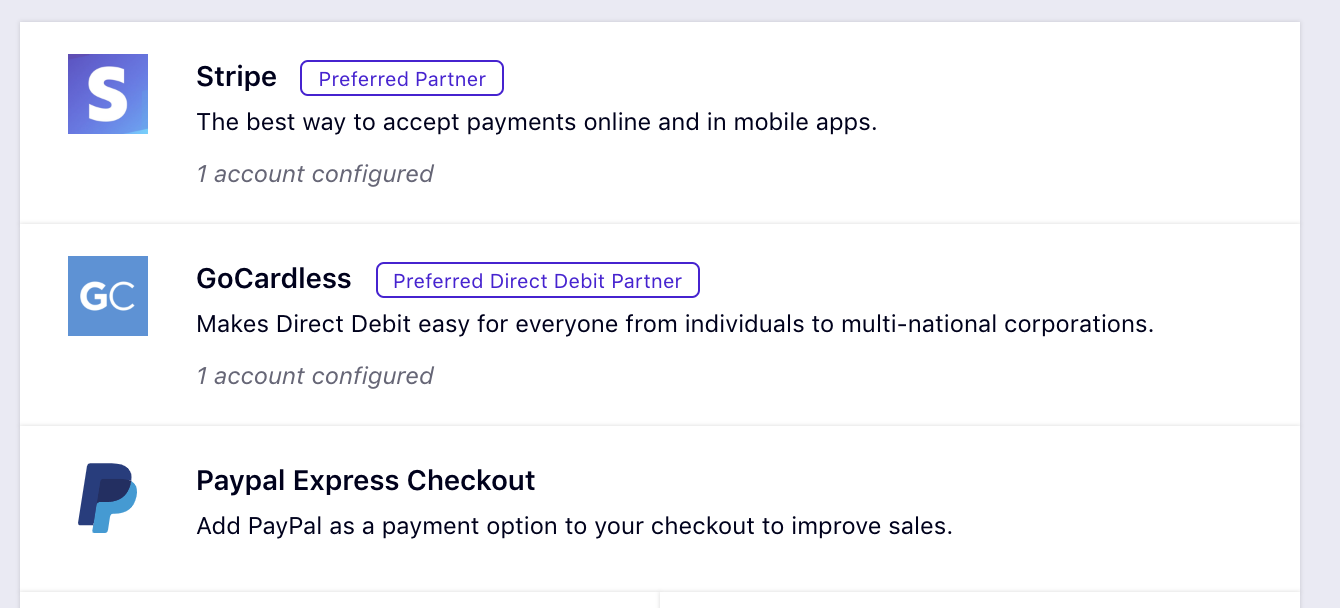Select GoCardless's 1 account configured text
The image size is (1340, 608).
tap(315, 376)
